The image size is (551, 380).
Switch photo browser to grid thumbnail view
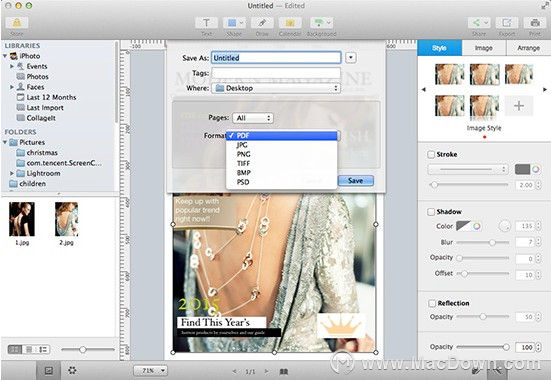tap(15, 349)
